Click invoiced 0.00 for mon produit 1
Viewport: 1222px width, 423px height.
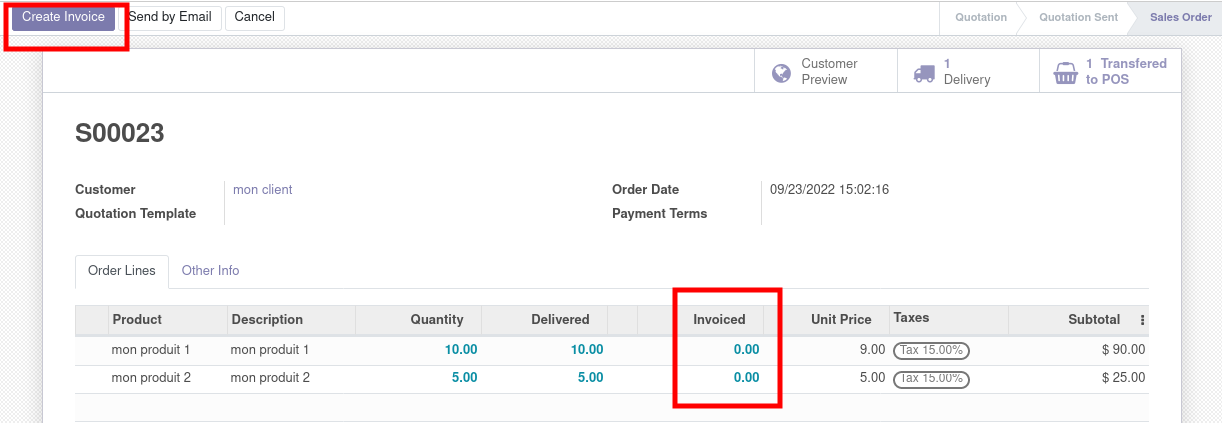point(747,350)
